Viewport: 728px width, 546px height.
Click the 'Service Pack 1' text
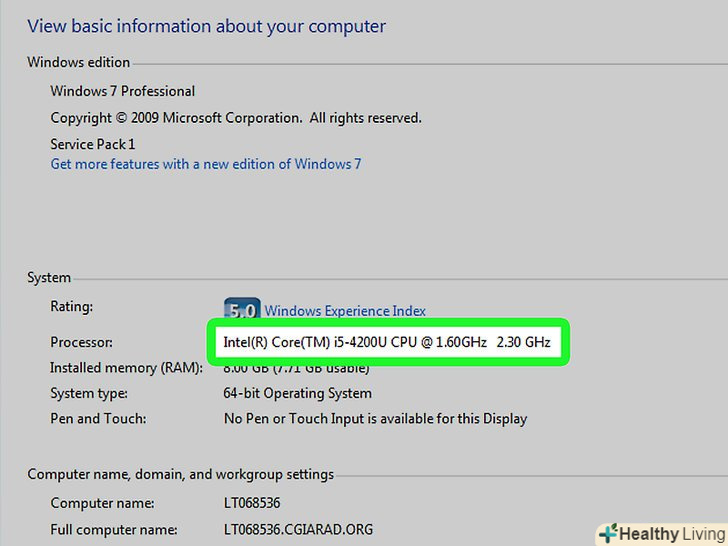click(x=93, y=144)
